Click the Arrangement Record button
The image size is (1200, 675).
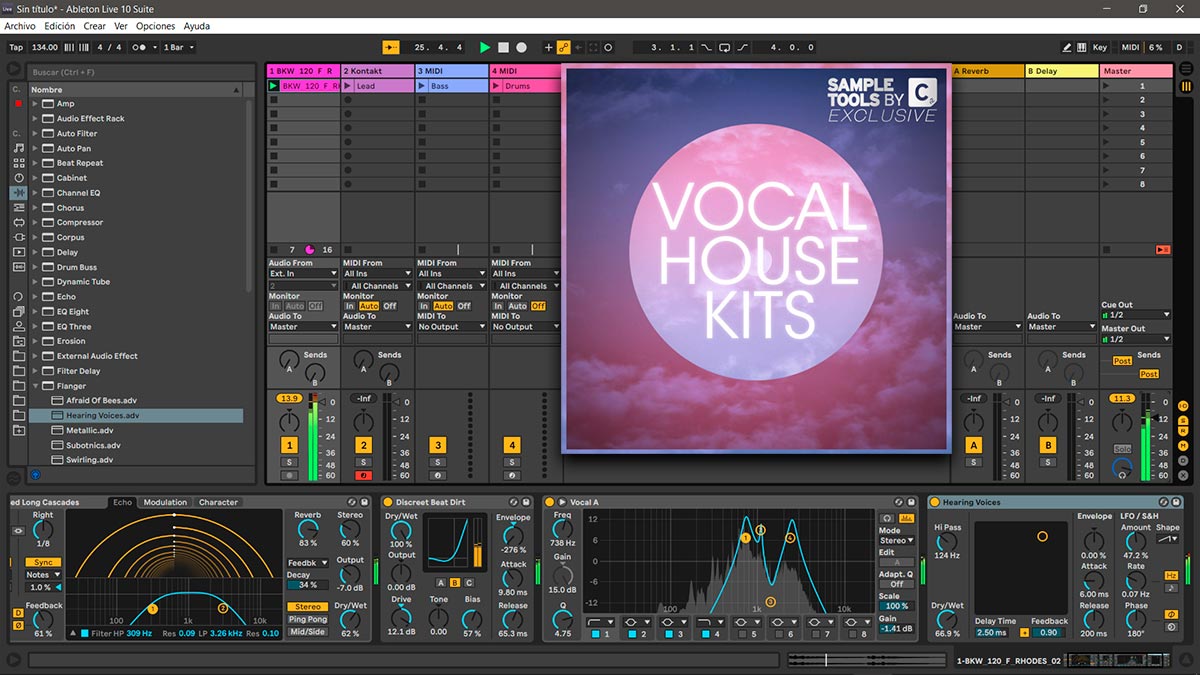click(521, 47)
